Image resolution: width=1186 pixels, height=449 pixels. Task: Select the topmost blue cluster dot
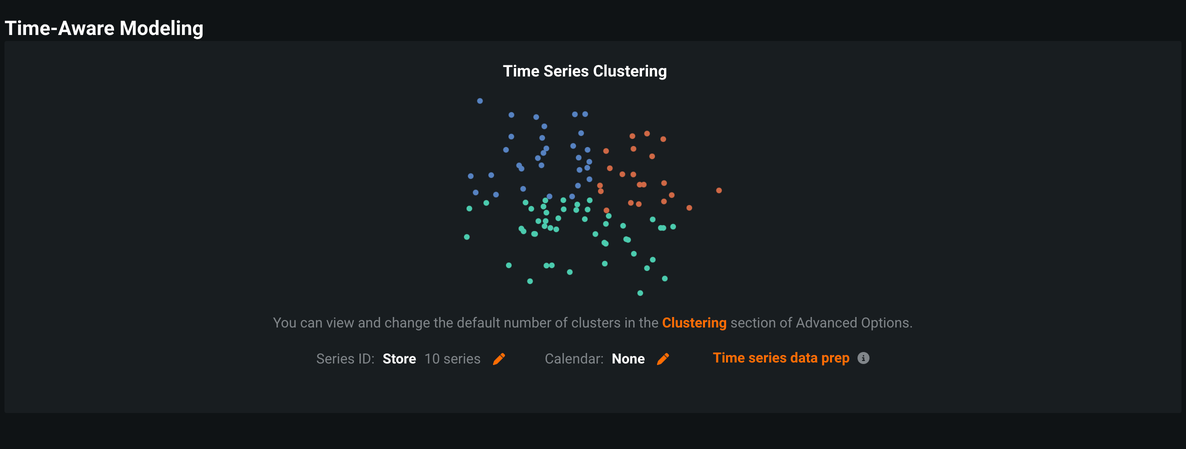[480, 101]
